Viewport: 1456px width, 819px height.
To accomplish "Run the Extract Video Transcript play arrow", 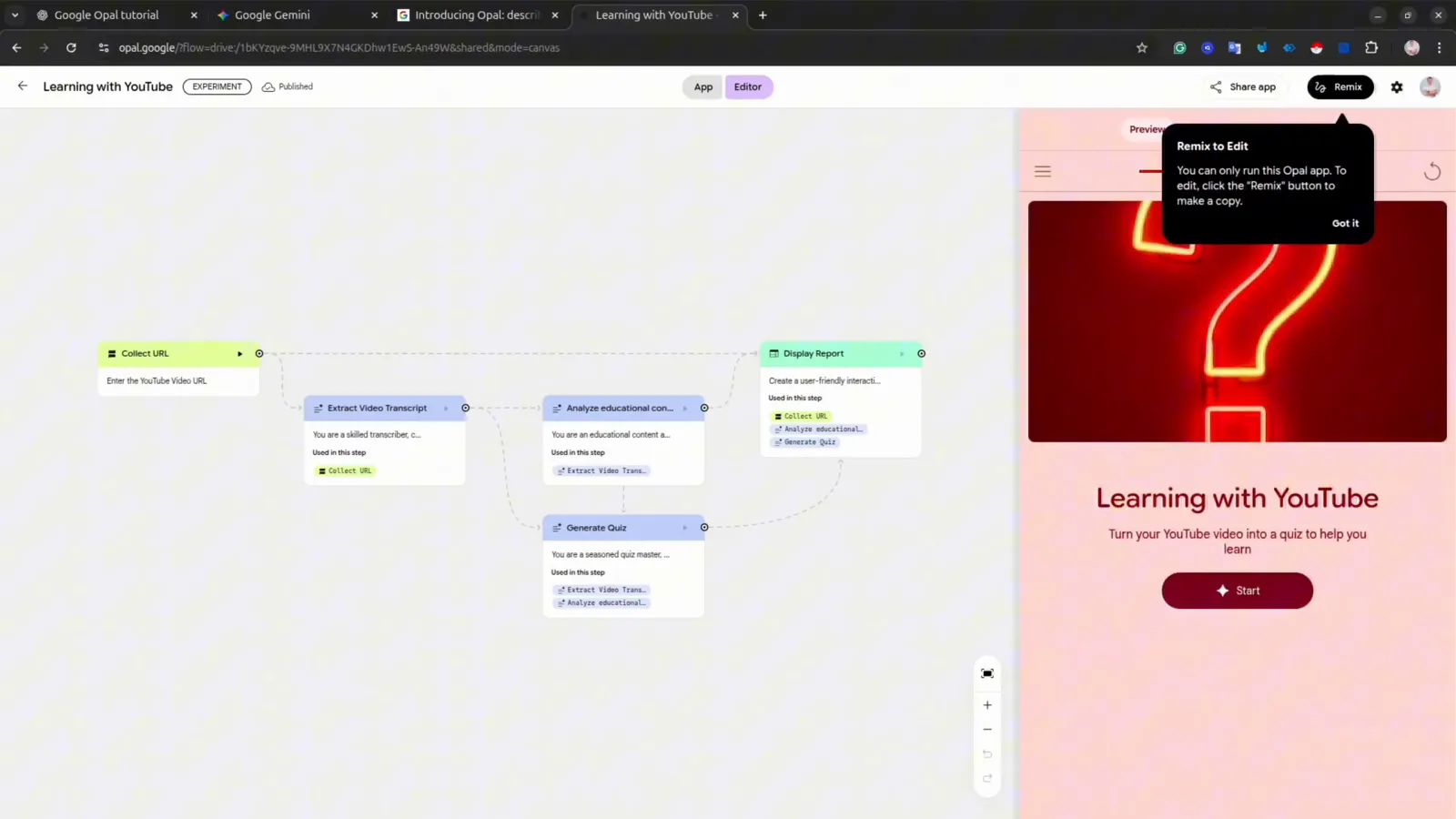I will pos(446,409).
